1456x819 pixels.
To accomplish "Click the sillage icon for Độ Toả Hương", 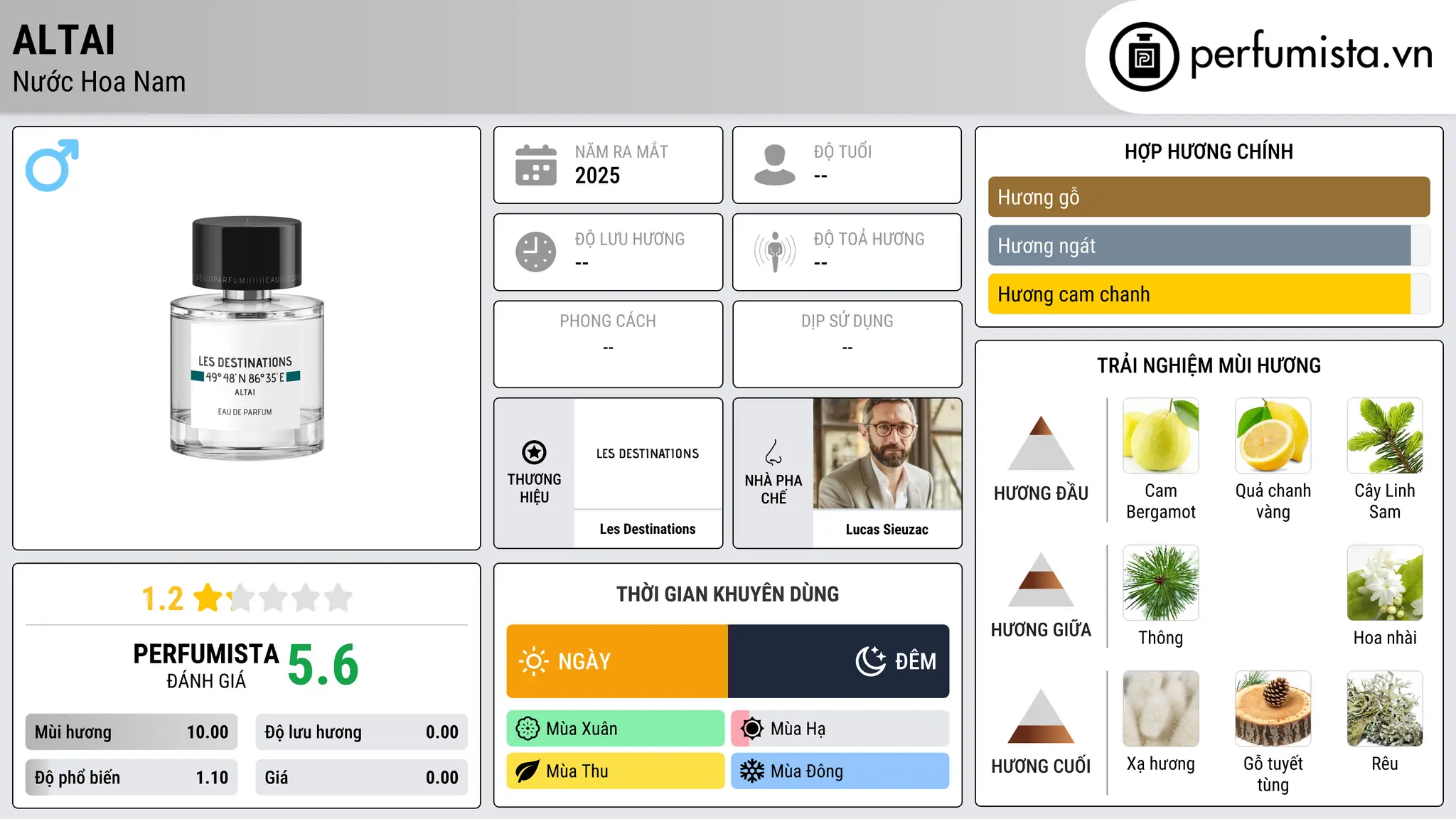I will click(774, 252).
